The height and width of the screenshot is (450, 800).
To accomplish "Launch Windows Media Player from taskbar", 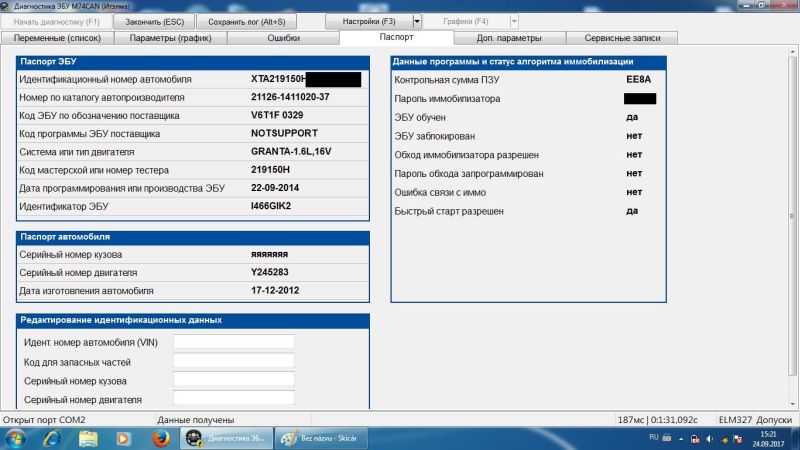I will pos(124,438).
